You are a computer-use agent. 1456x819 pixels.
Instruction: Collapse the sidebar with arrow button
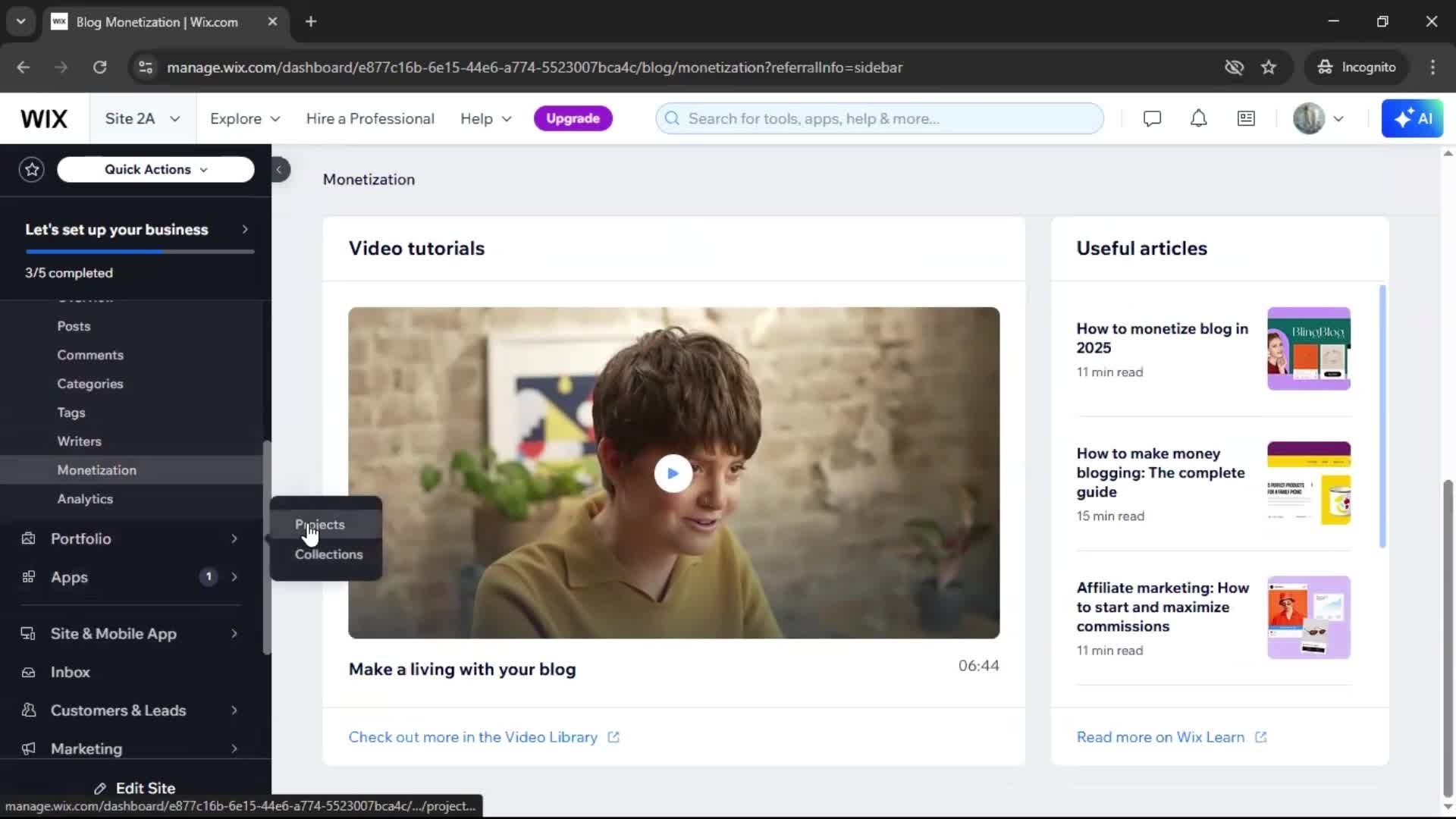point(279,169)
